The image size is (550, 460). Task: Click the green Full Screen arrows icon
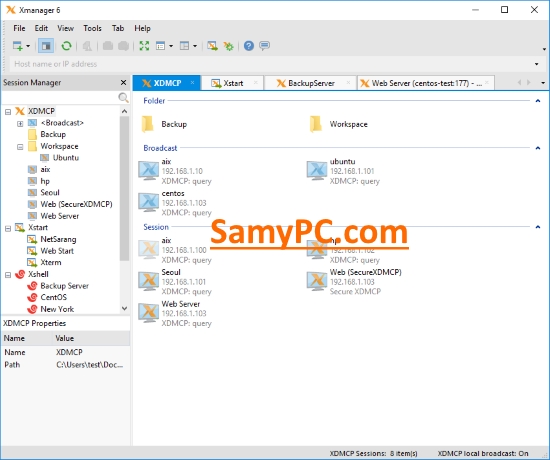(x=144, y=46)
